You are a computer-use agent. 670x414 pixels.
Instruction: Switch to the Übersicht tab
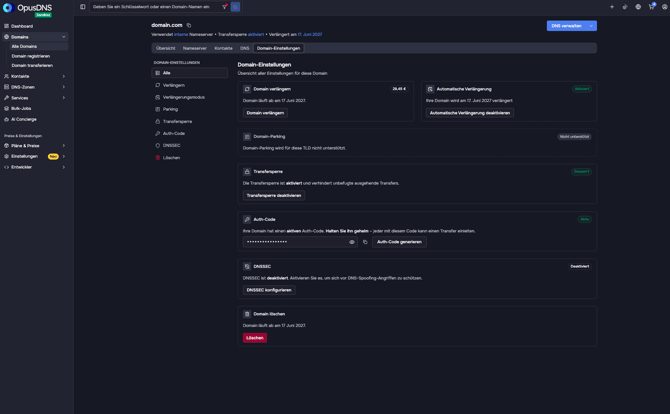pos(165,48)
